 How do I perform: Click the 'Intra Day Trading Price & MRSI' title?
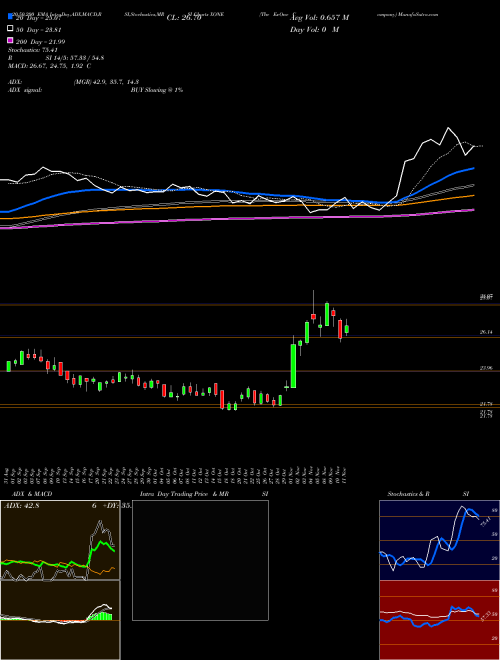(x=204, y=494)
